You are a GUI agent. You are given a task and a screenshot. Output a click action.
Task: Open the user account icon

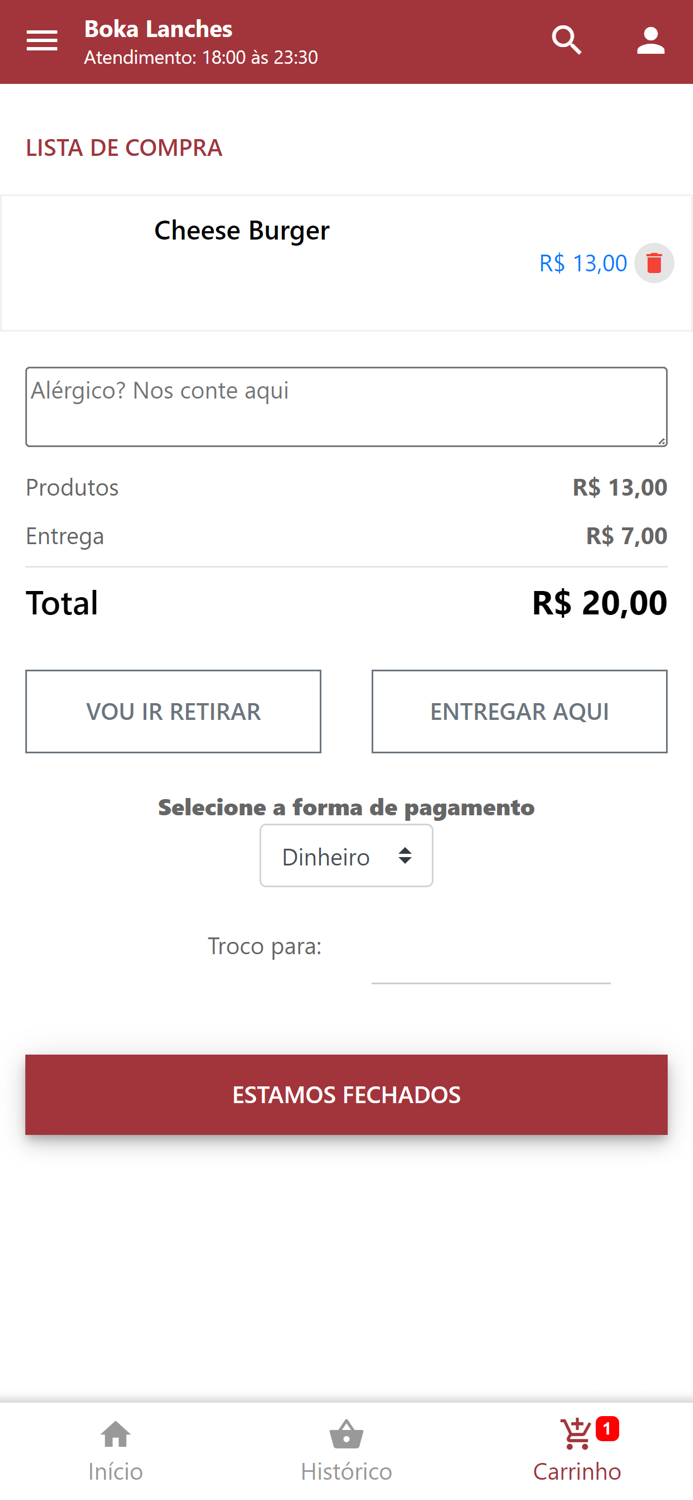click(650, 40)
